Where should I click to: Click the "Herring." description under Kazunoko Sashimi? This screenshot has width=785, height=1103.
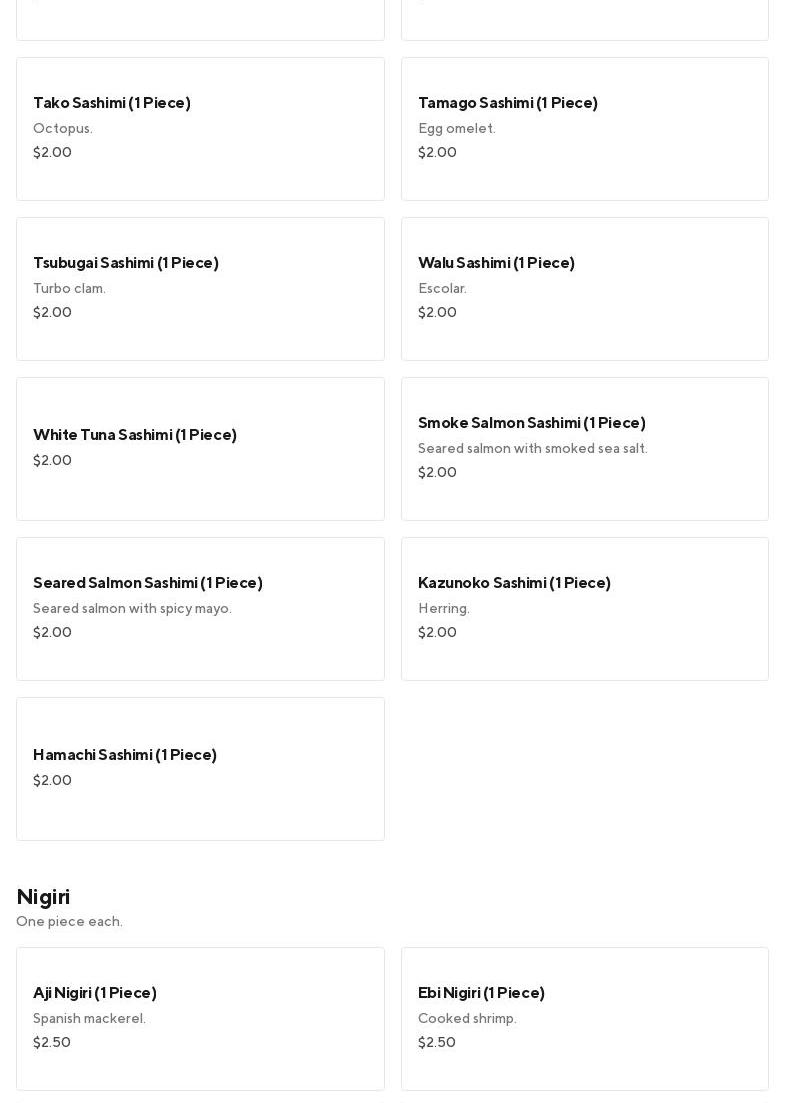(x=443, y=609)
